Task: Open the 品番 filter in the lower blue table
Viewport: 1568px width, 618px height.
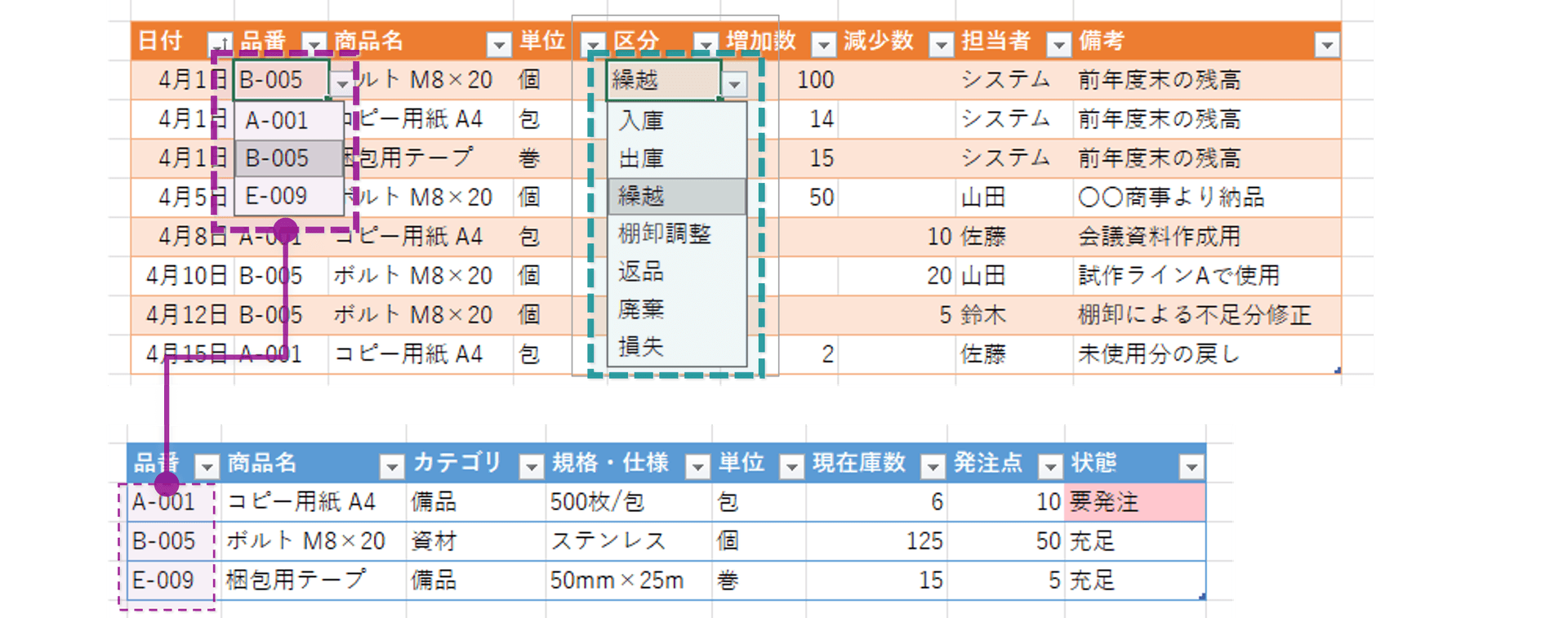Action: 207,466
